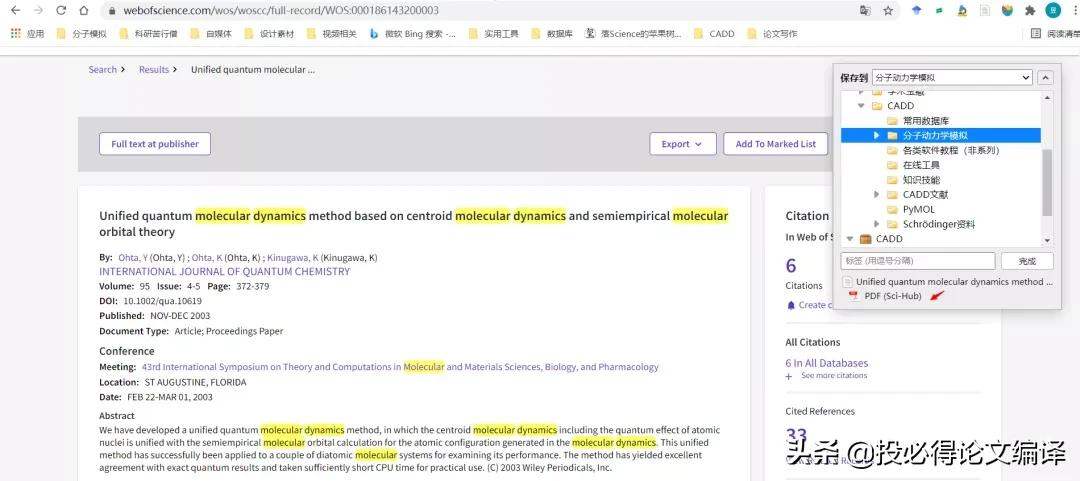Click the DOI value 10.1002/qua.10619
The height and width of the screenshot is (481, 1080).
tap(163, 301)
